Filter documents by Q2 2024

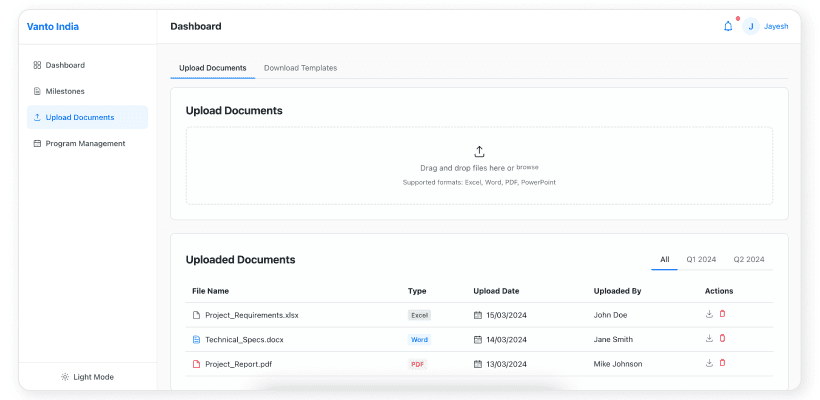pyautogui.click(x=749, y=259)
